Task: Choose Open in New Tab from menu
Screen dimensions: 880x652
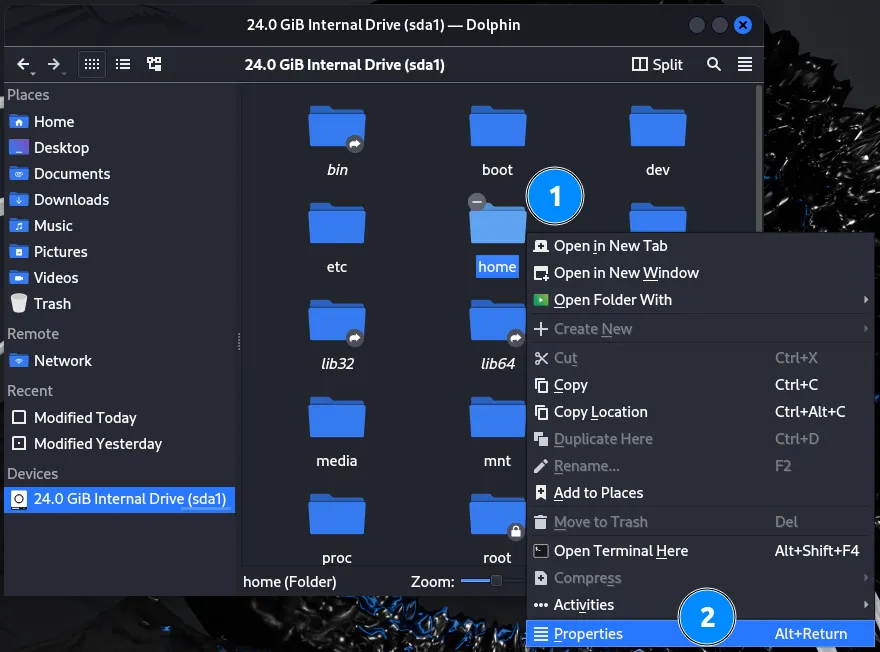Action: point(612,246)
